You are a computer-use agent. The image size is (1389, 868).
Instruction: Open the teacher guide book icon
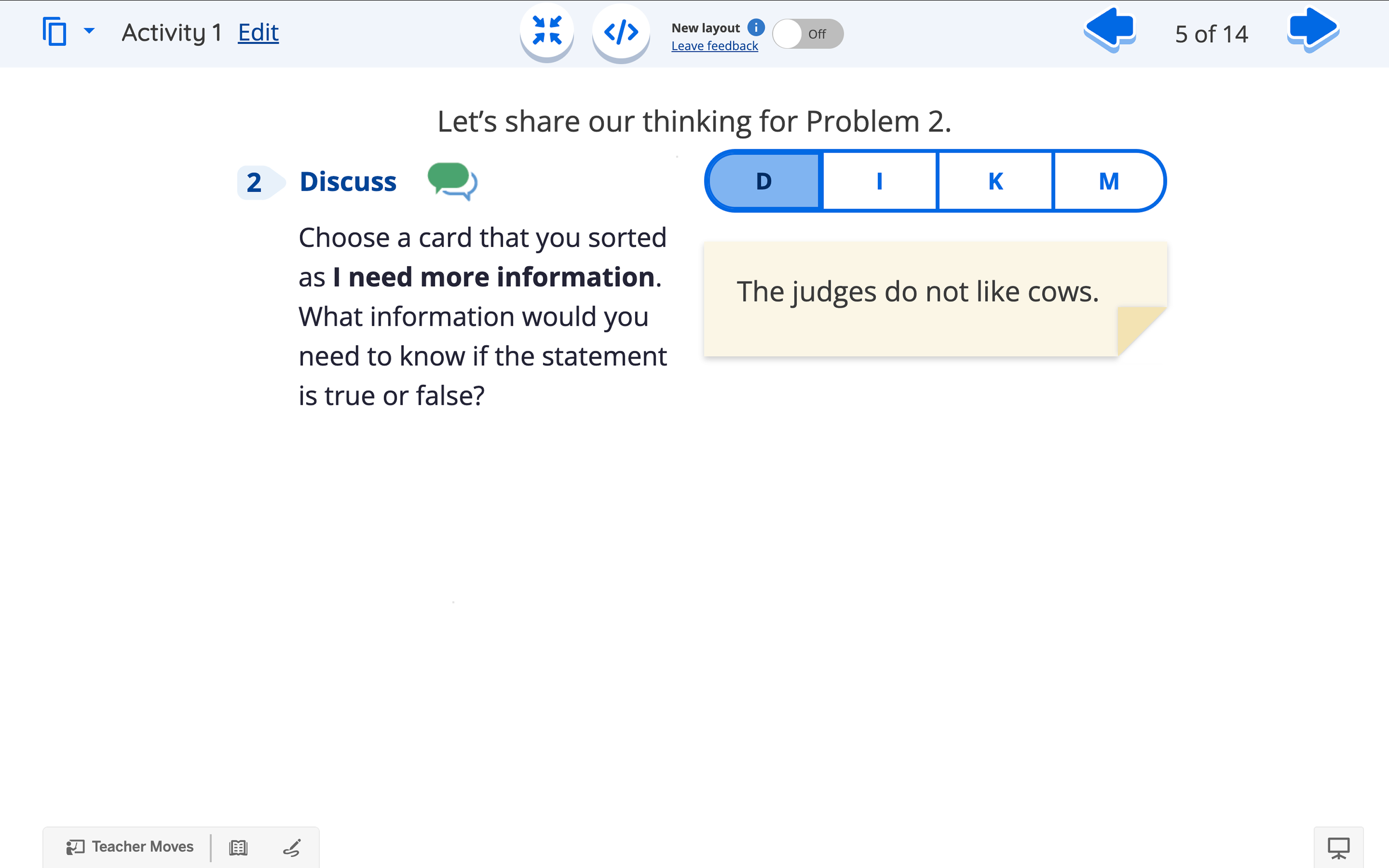point(238,848)
